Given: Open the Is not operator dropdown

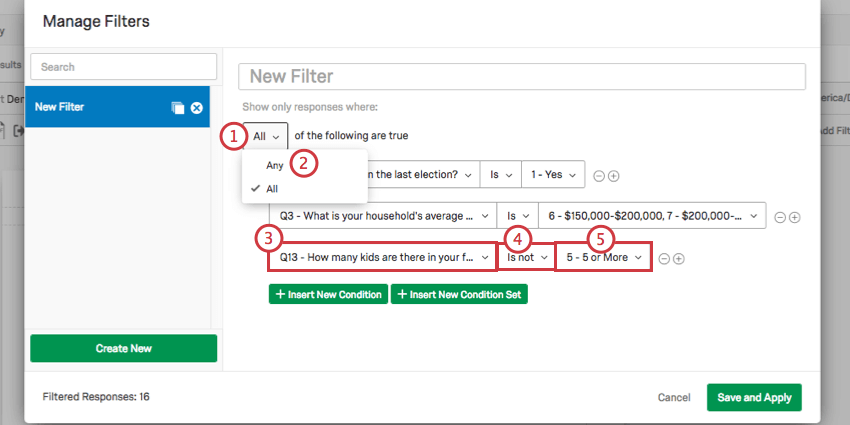Looking at the screenshot, I should [527, 257].
